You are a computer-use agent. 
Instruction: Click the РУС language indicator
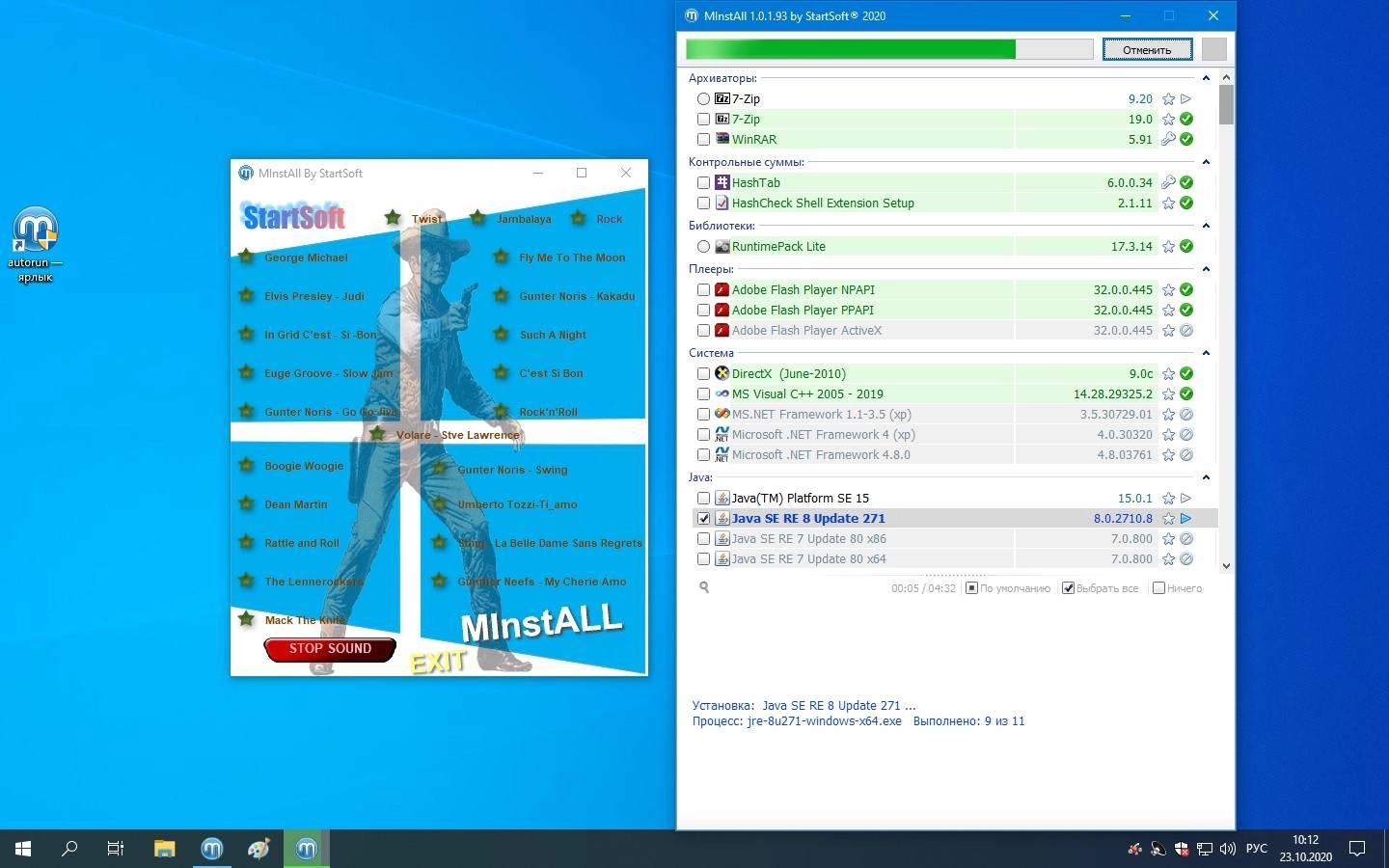point(1257,849)
